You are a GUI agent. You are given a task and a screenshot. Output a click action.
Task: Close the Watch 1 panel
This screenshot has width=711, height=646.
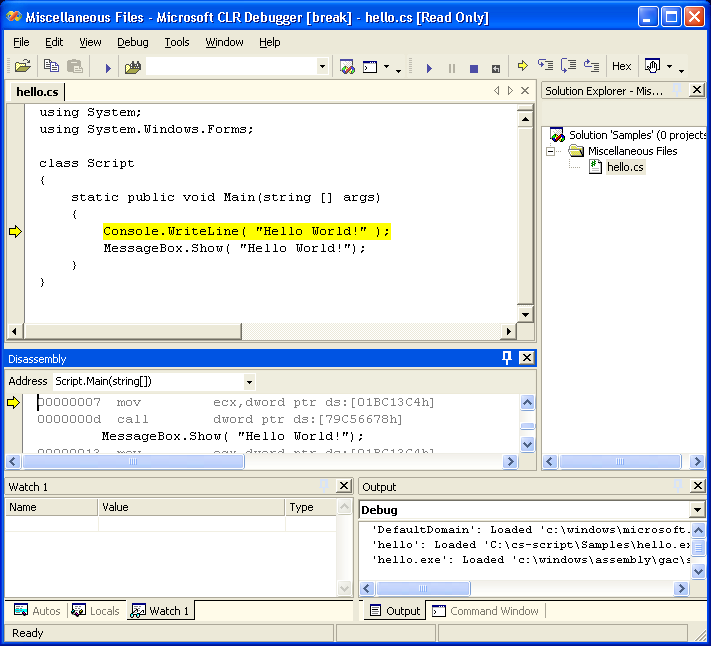coord(344,486)
